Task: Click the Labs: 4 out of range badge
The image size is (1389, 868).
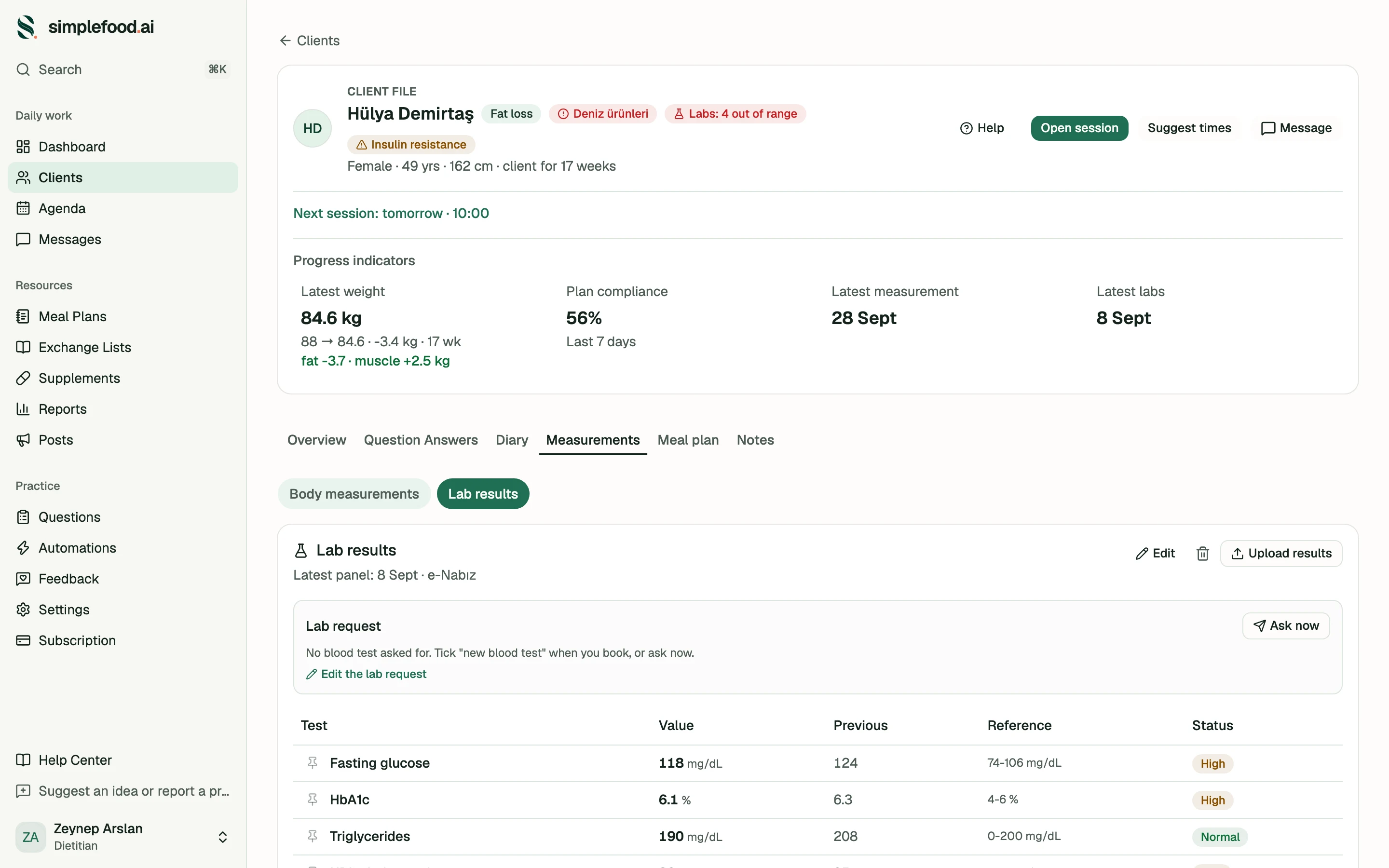Action: pyautogui.click(x=735, y=114)
